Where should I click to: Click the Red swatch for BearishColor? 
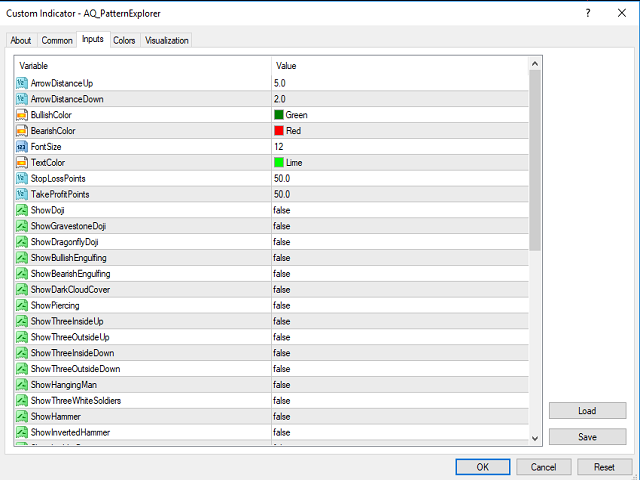(279, 131)
